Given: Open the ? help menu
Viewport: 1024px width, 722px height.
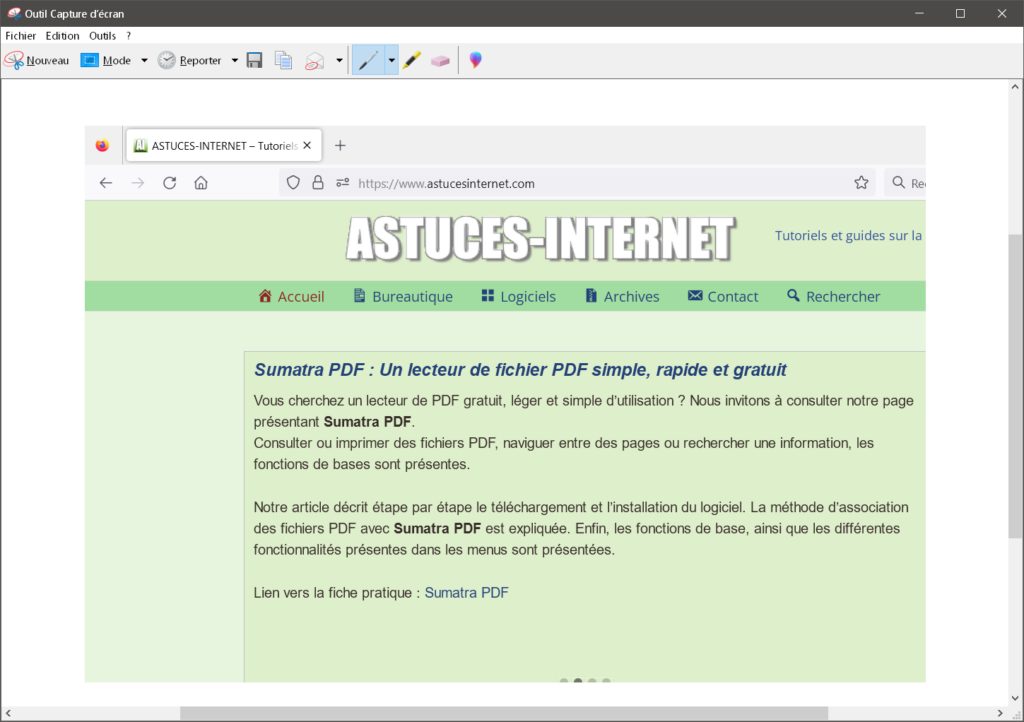Looking at the screenshot, I should 128,35.
